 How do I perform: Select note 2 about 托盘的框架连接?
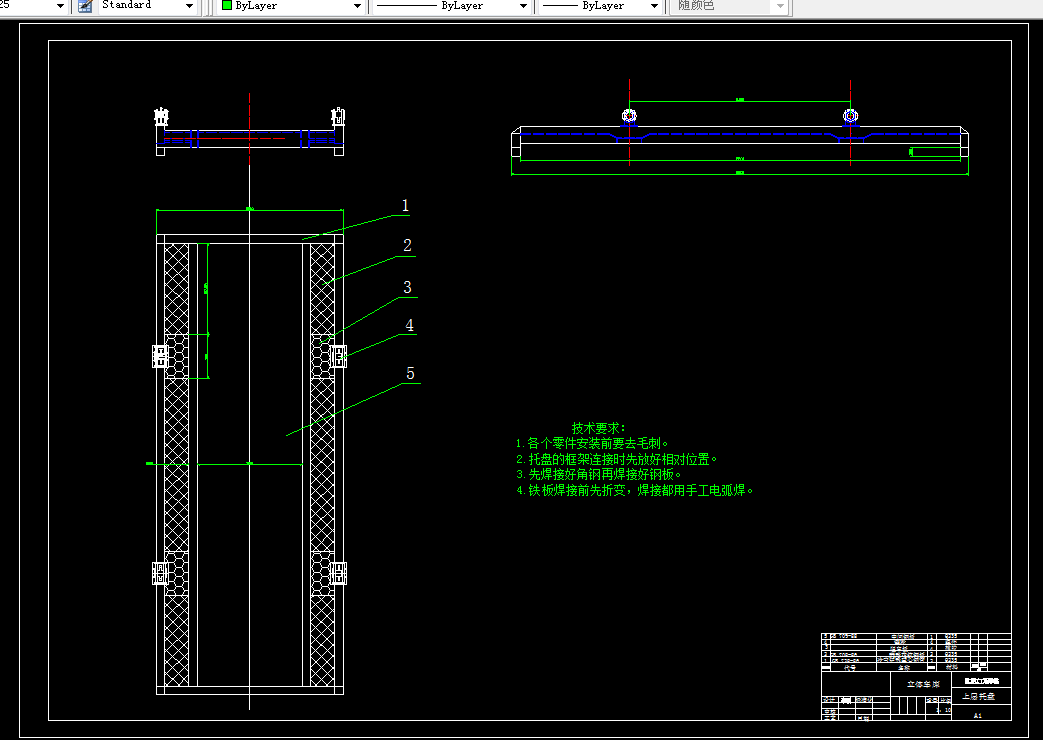[617, 459]
